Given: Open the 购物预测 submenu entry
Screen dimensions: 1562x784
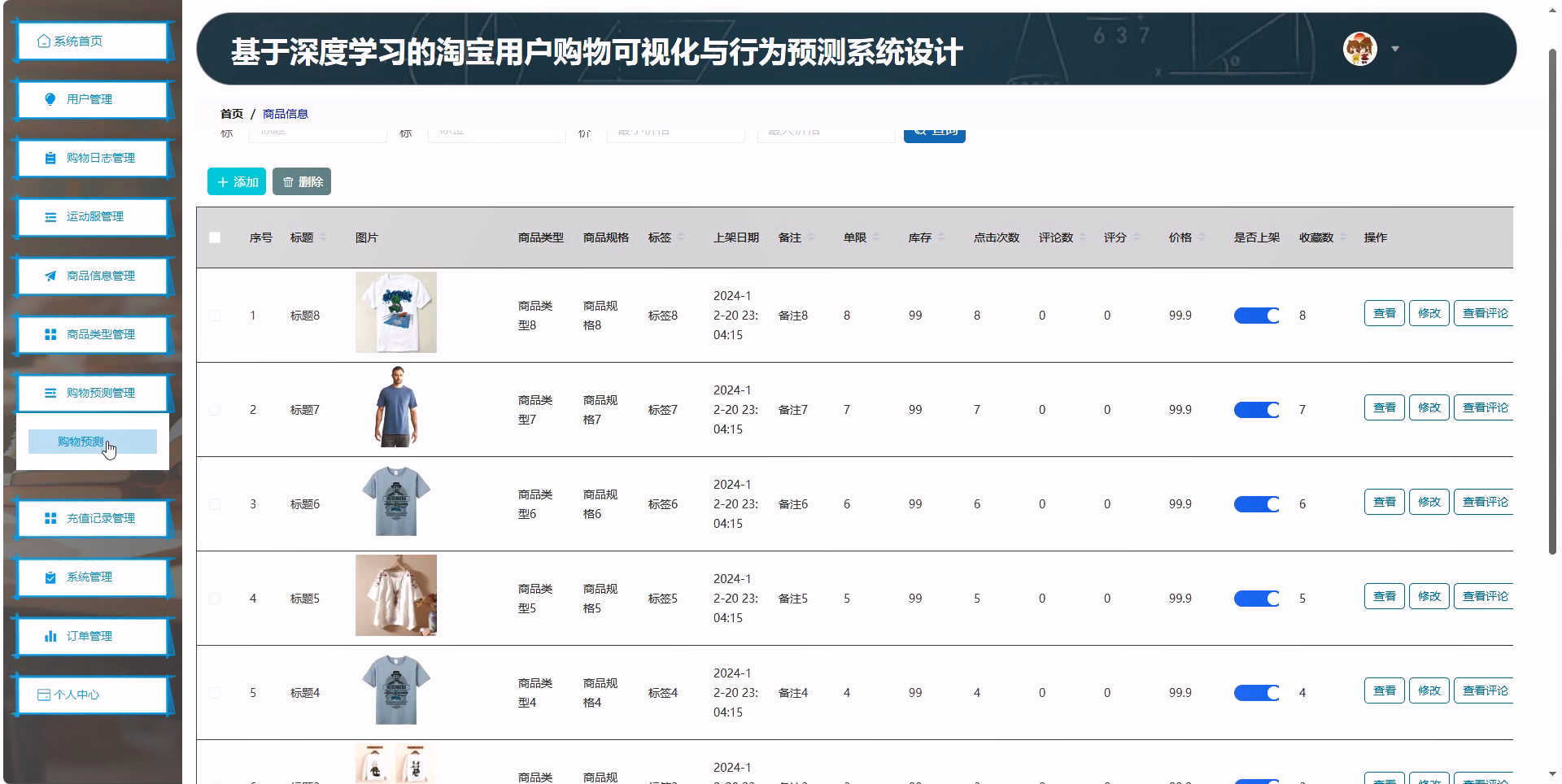Looking at the screenshot, I should click(x=81, y=442).
